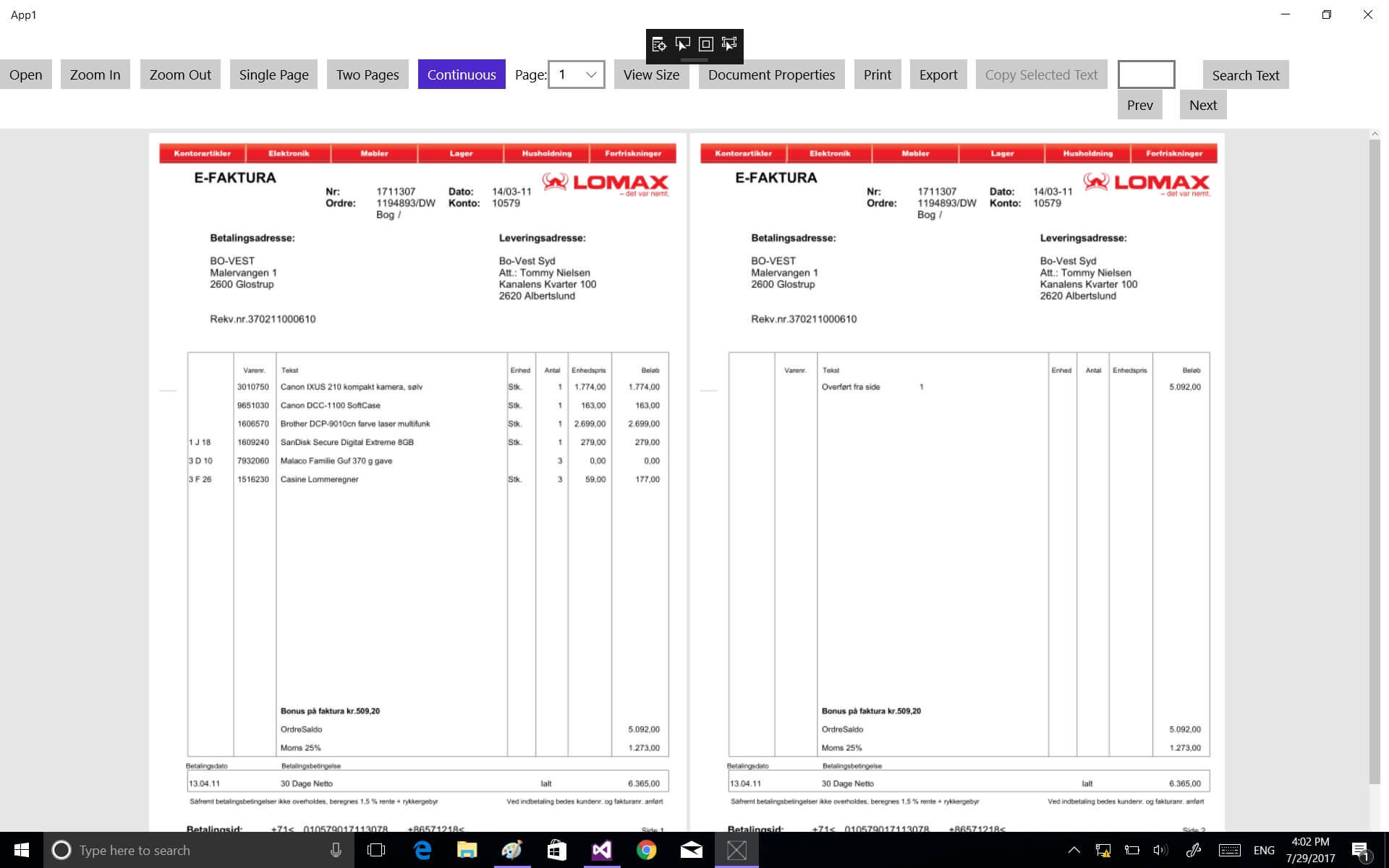1389x868 pixels.
Task: Click the Cortana microphone icon
Action: pos(336,850)
